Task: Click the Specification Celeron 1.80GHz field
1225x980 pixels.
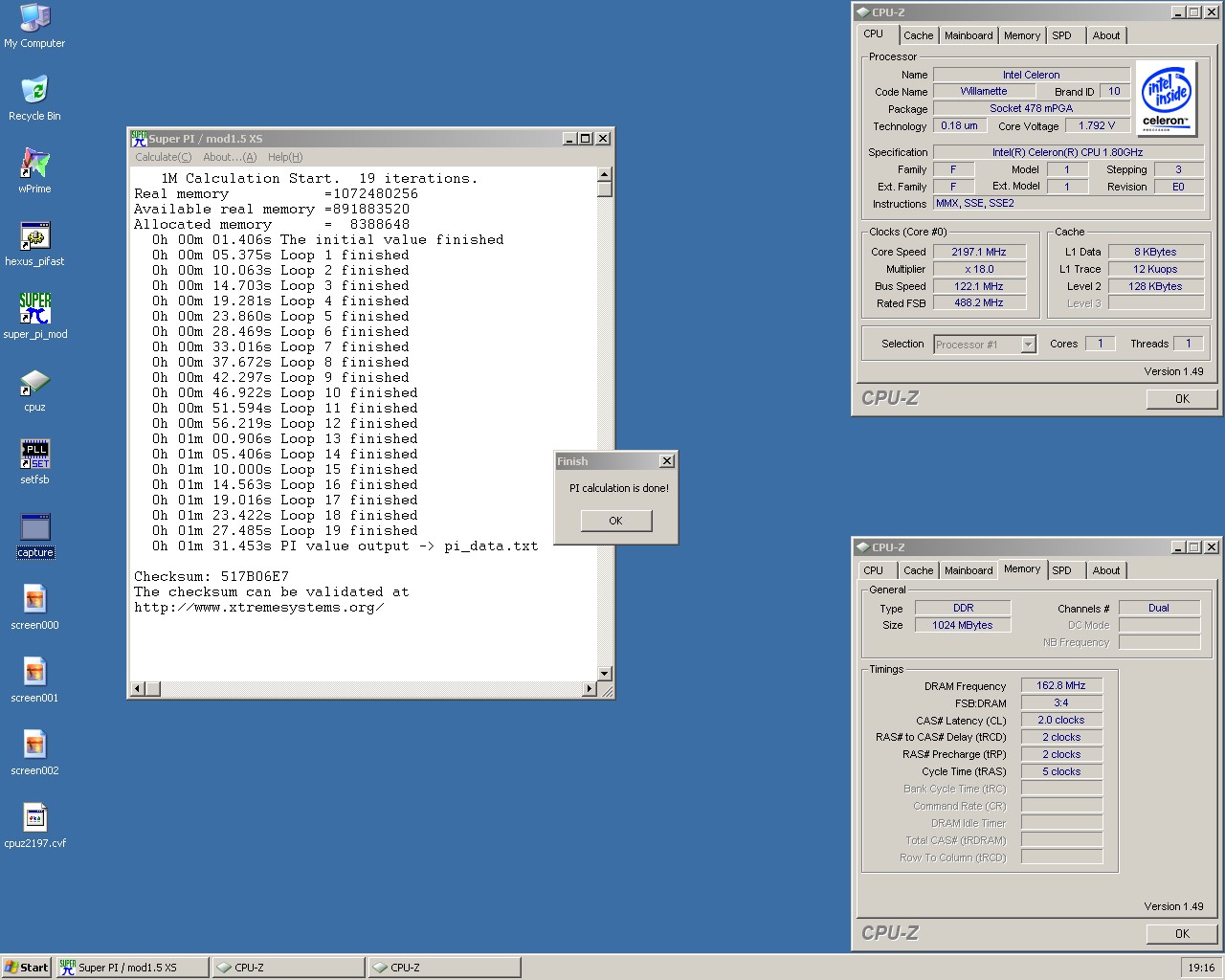Action: click(x=1068, y=152)
